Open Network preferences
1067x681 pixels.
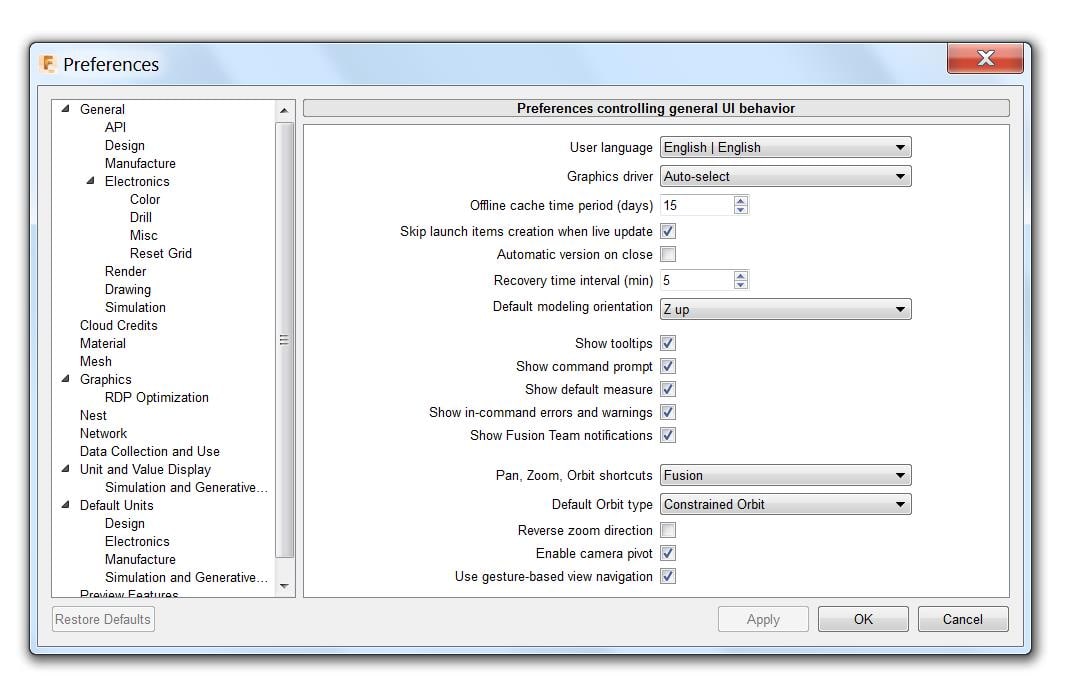click(103, 433)
